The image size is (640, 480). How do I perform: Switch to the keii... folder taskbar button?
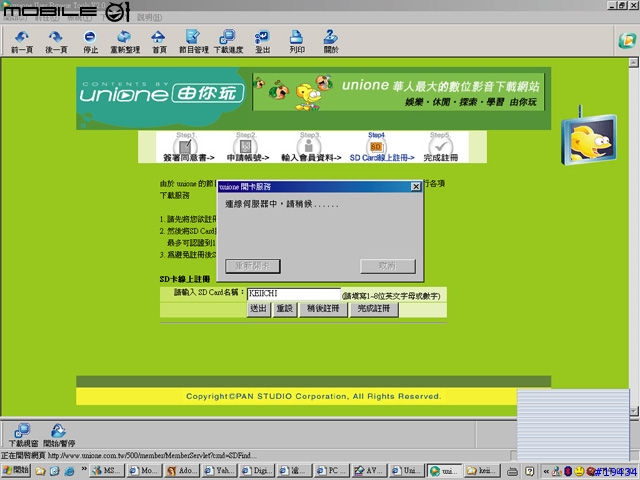pyautogui.click(x=483, y=471)
